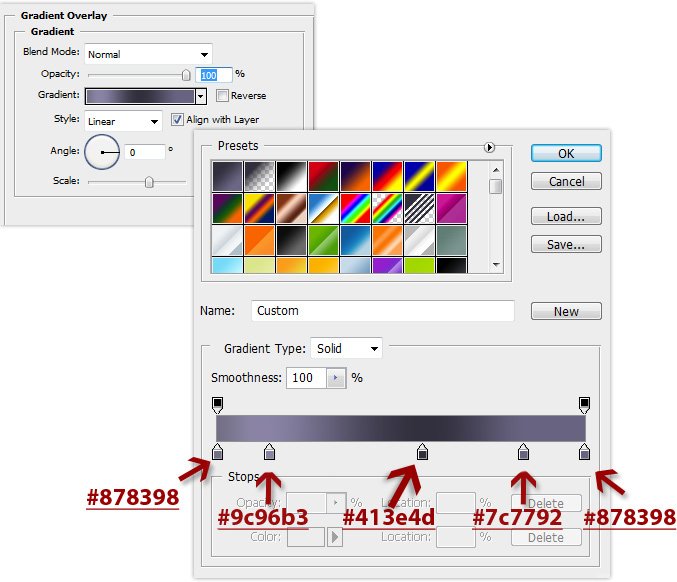Click the presets scrollbar down arrow

(496, 264)
